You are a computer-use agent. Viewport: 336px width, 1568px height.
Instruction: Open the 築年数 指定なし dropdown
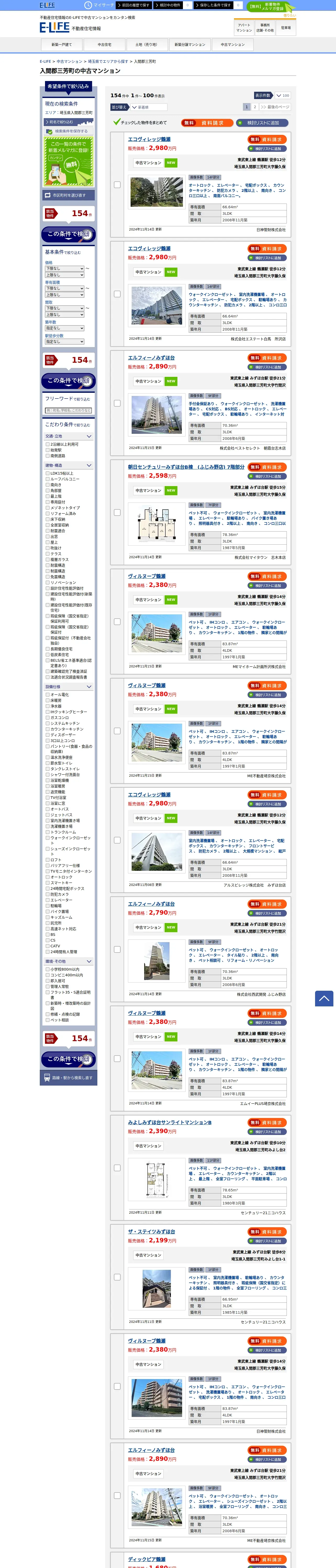point(65,328)
